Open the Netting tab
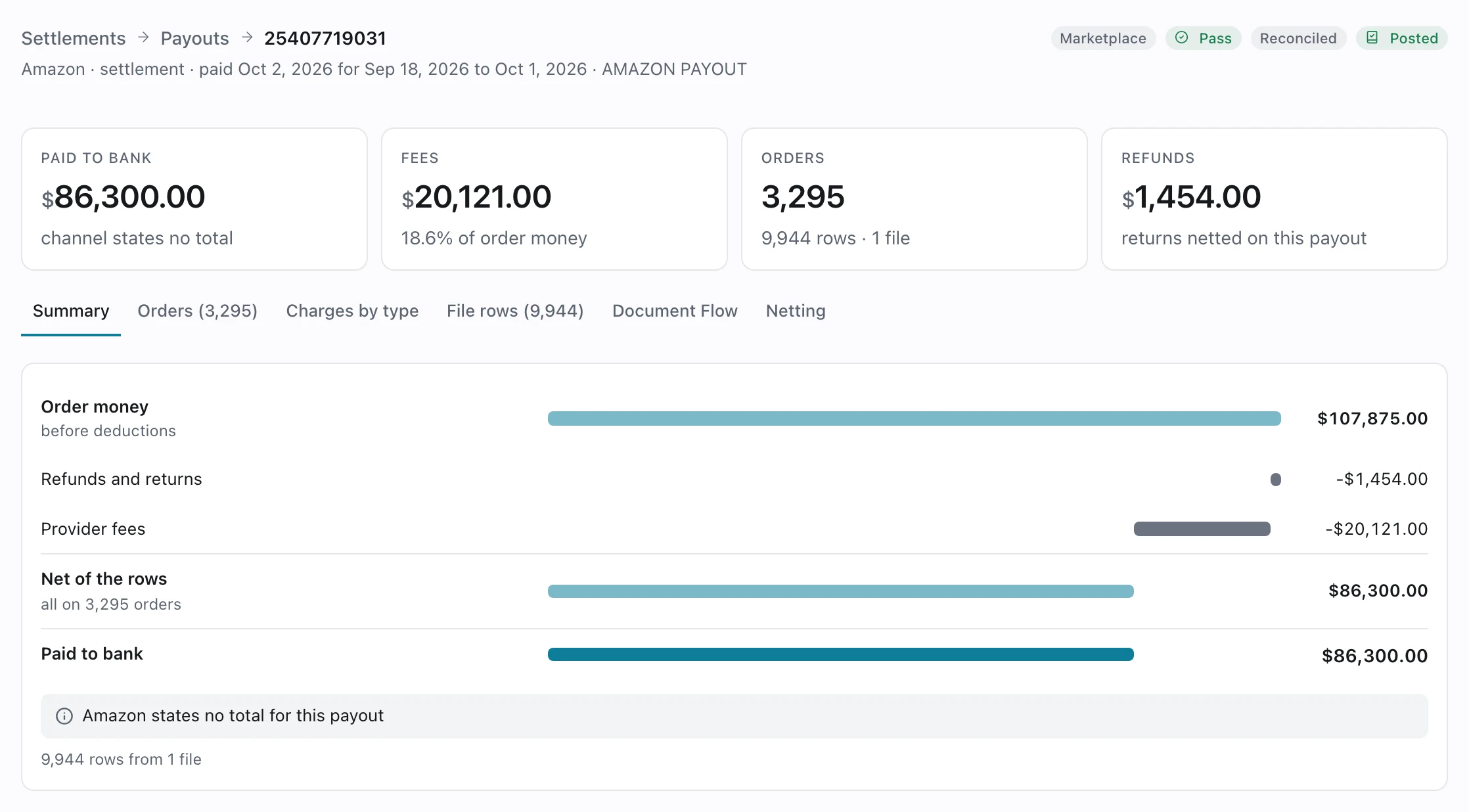 point(796,311)
